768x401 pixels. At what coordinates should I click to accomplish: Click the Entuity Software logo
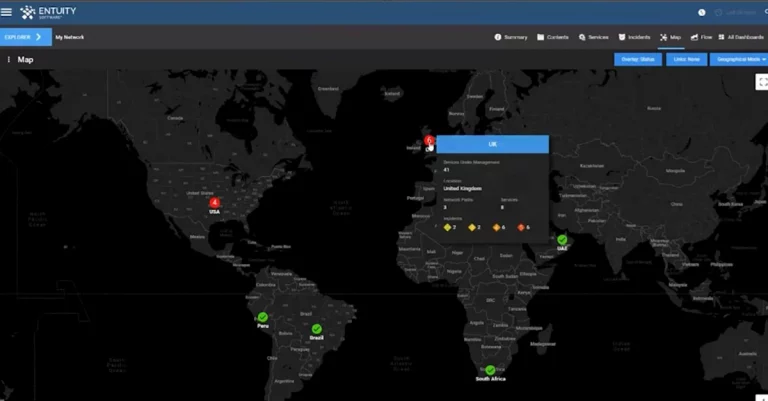click(x=48, y=12)
